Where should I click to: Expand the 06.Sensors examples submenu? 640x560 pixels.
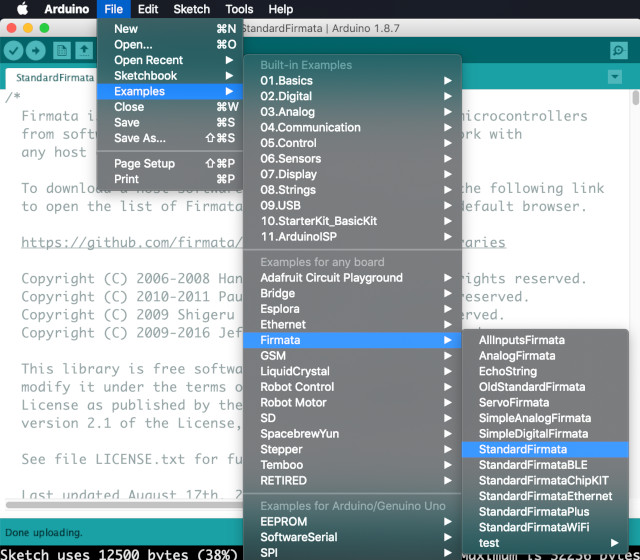(352, 158)
